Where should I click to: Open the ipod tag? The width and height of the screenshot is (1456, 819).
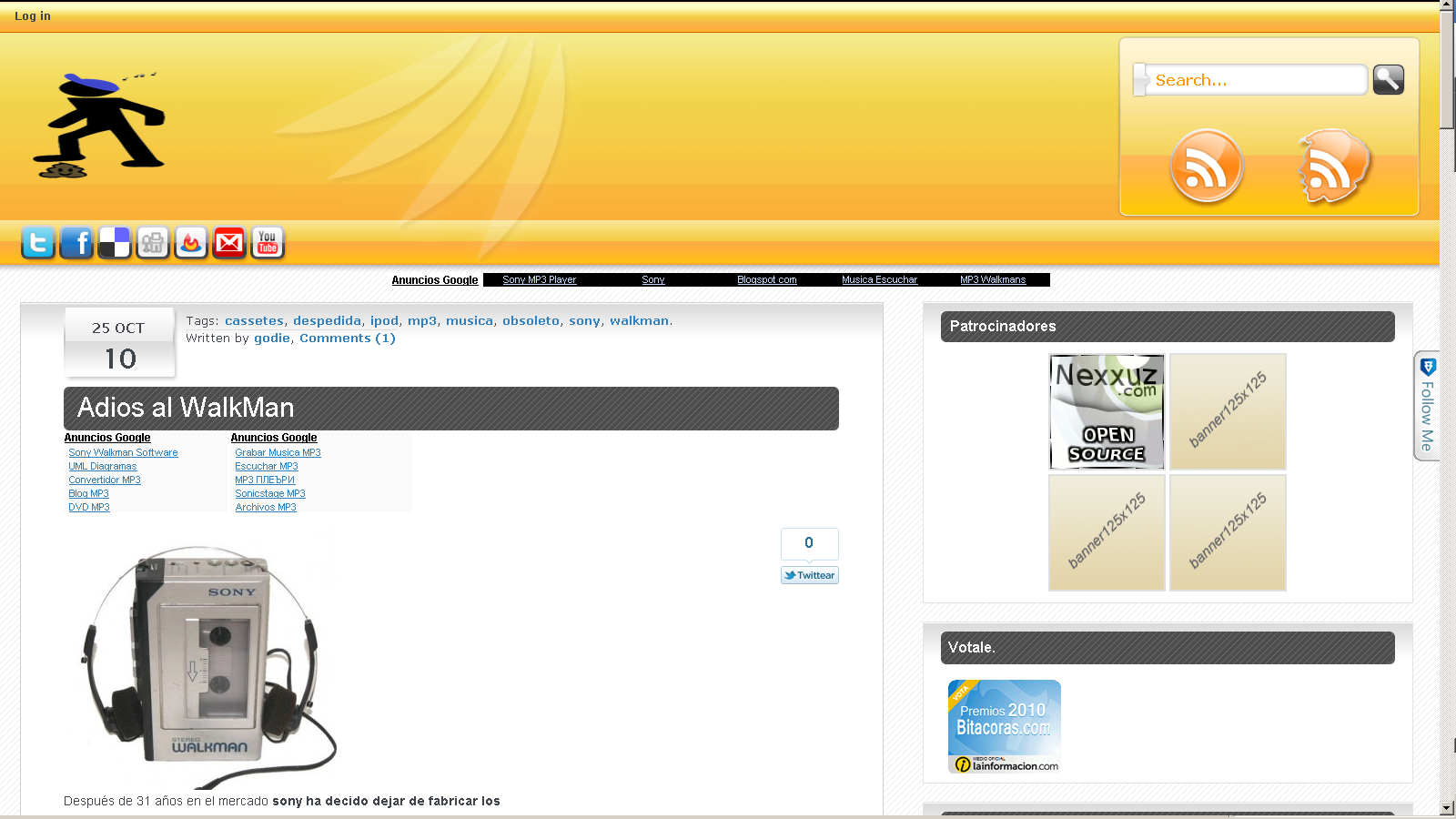pyautogui.click(x=384, y=321)
